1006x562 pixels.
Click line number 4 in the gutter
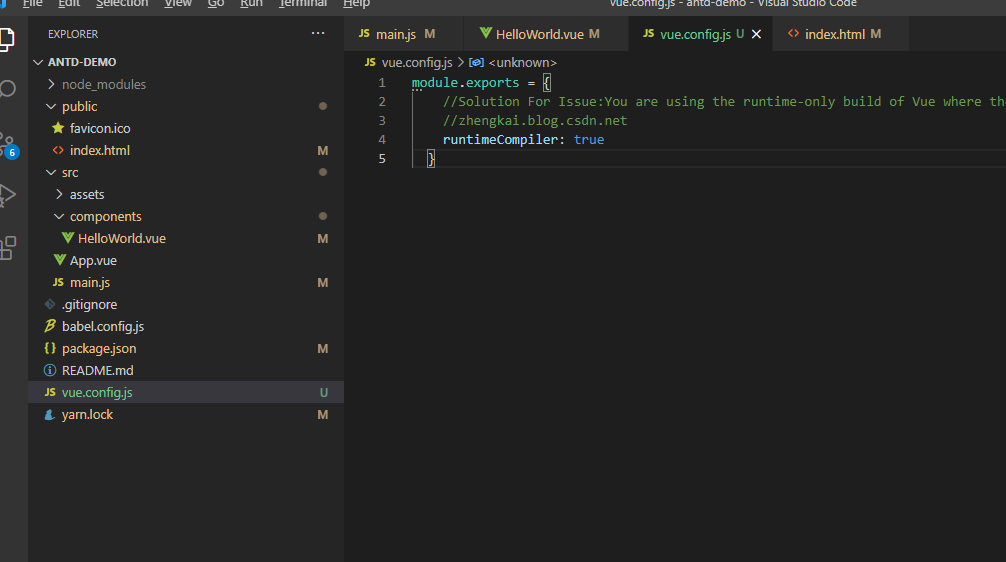382,139
